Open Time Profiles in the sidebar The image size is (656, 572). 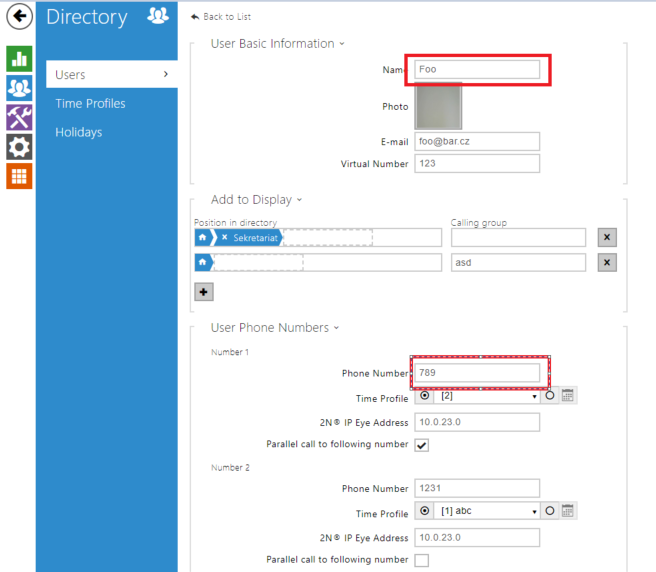90,103
